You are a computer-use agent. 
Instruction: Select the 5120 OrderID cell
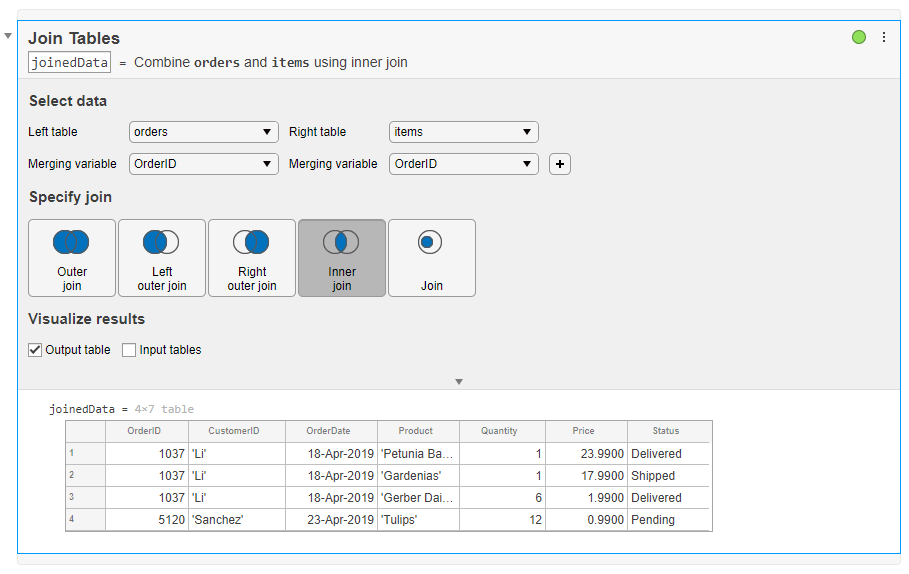[147, 520]
